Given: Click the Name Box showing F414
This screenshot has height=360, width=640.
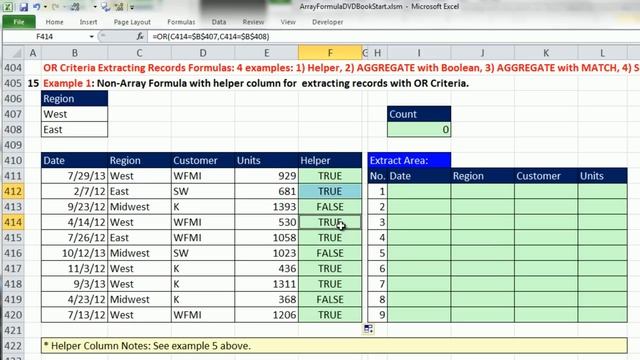Looking at the screenshot, I should pos(44,37).
